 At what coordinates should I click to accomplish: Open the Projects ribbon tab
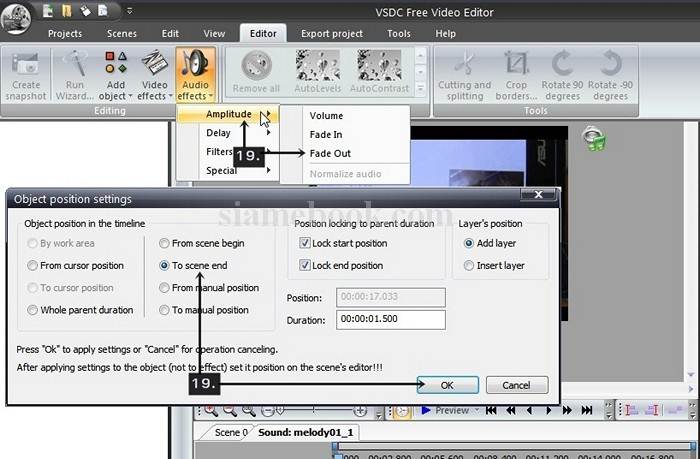[65, 33]
